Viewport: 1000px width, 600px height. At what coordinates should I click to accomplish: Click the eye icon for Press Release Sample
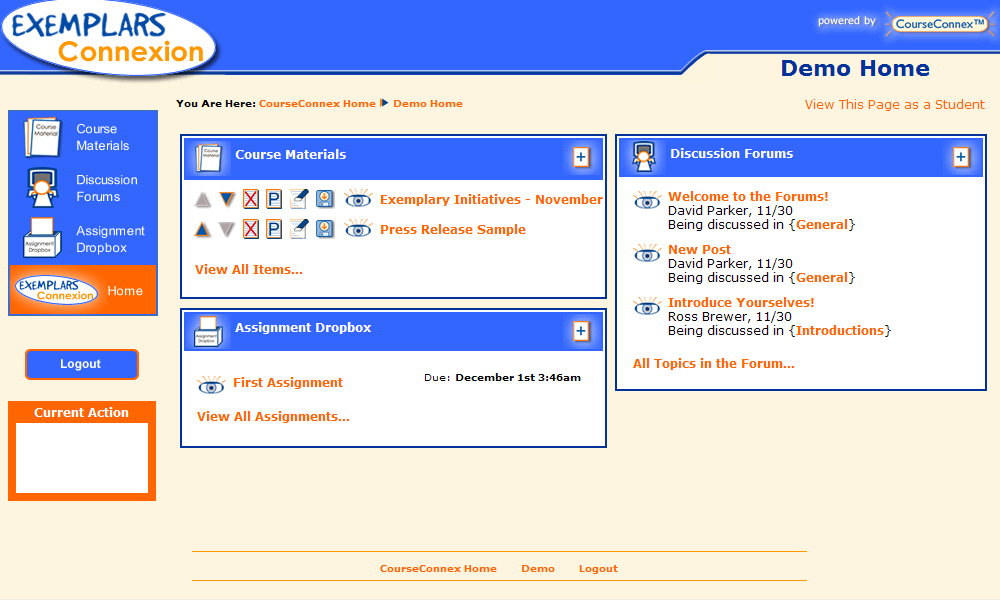(358, 230)
